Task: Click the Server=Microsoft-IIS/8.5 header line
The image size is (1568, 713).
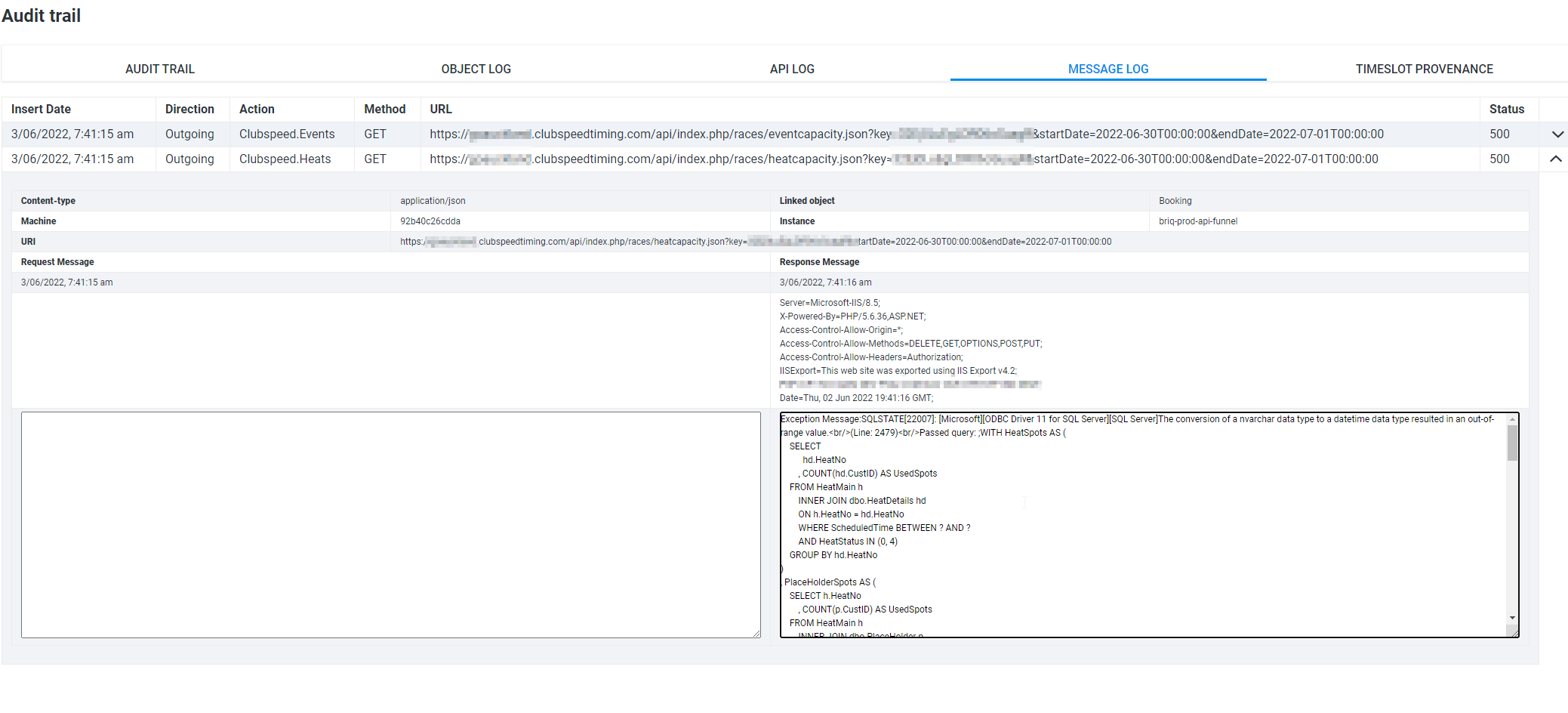Action: [x=830, y=303]
